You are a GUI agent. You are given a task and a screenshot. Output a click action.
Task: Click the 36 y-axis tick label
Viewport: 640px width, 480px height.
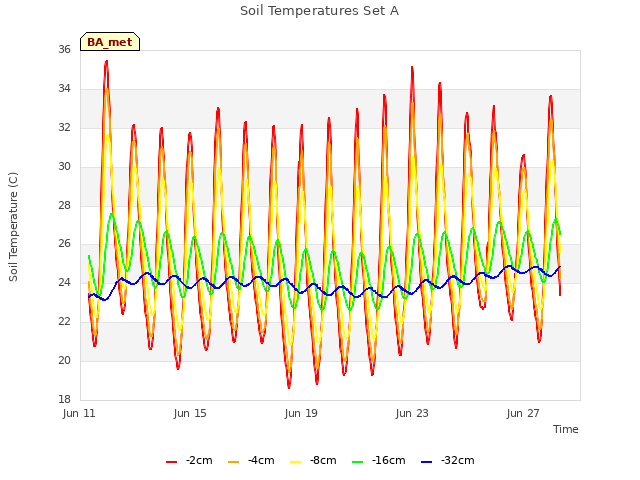(x=64, y=50)
